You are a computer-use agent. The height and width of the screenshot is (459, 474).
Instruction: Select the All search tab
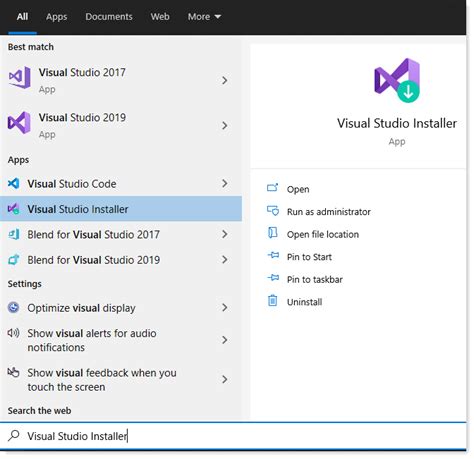pyautogui.click(x=22, y=17)
